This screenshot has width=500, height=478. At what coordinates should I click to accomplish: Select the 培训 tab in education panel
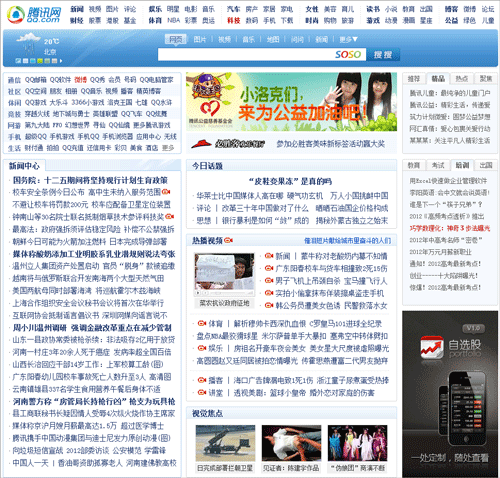[462, 165]
